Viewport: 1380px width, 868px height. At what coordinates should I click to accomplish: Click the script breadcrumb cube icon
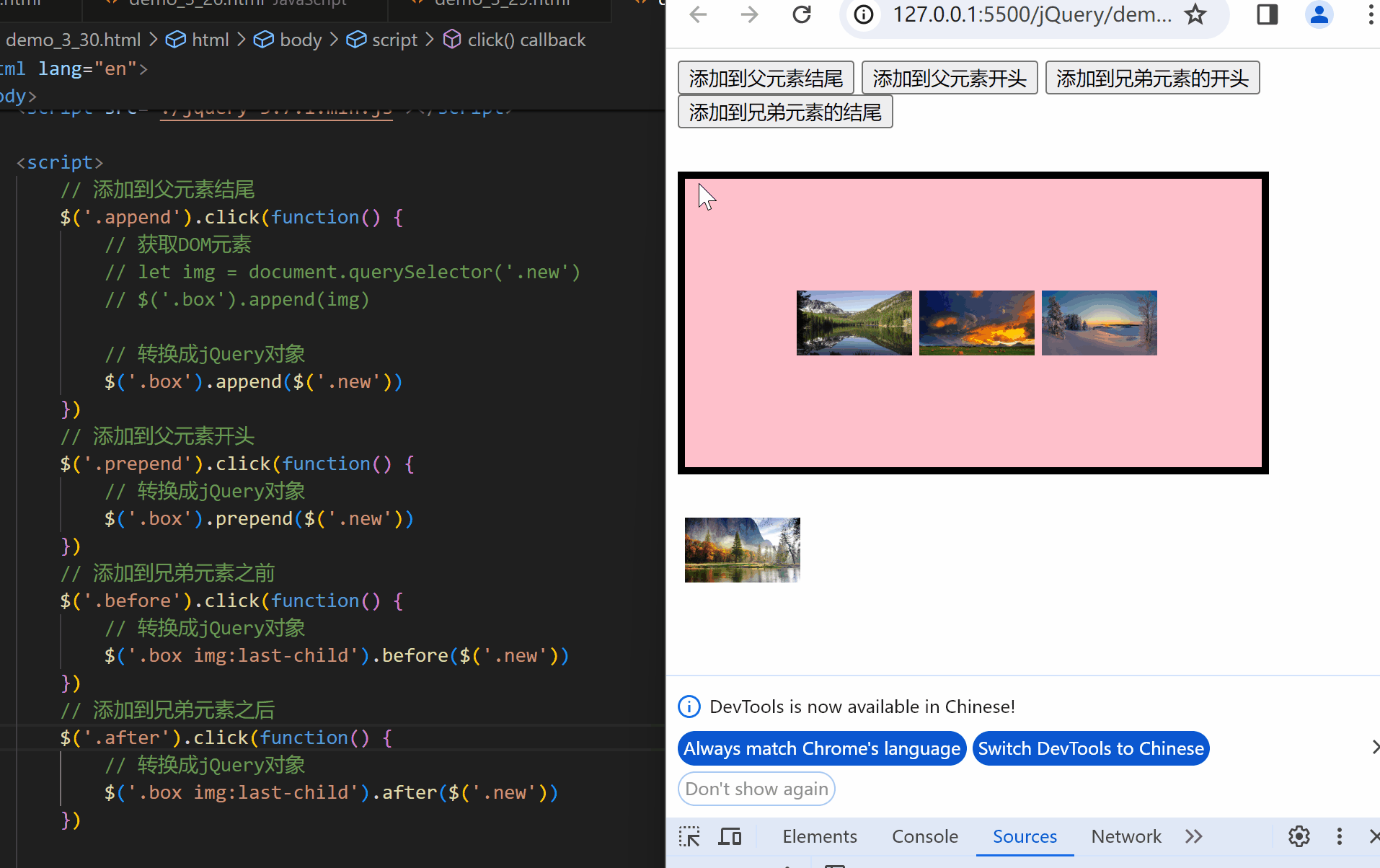(355, 40)
